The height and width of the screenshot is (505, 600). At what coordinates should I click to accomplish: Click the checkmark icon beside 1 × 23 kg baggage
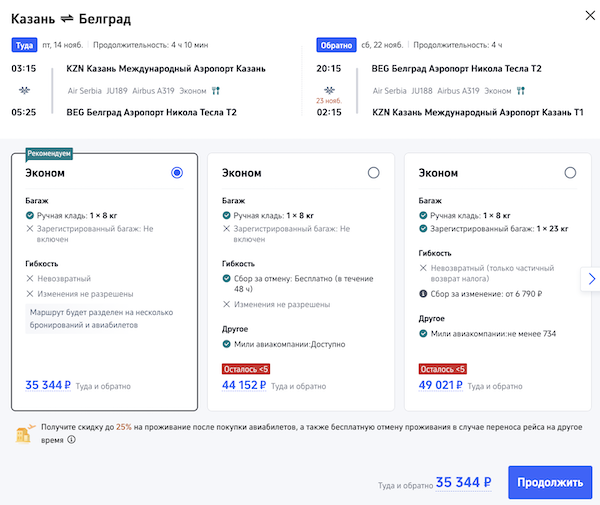click(422, 229)
